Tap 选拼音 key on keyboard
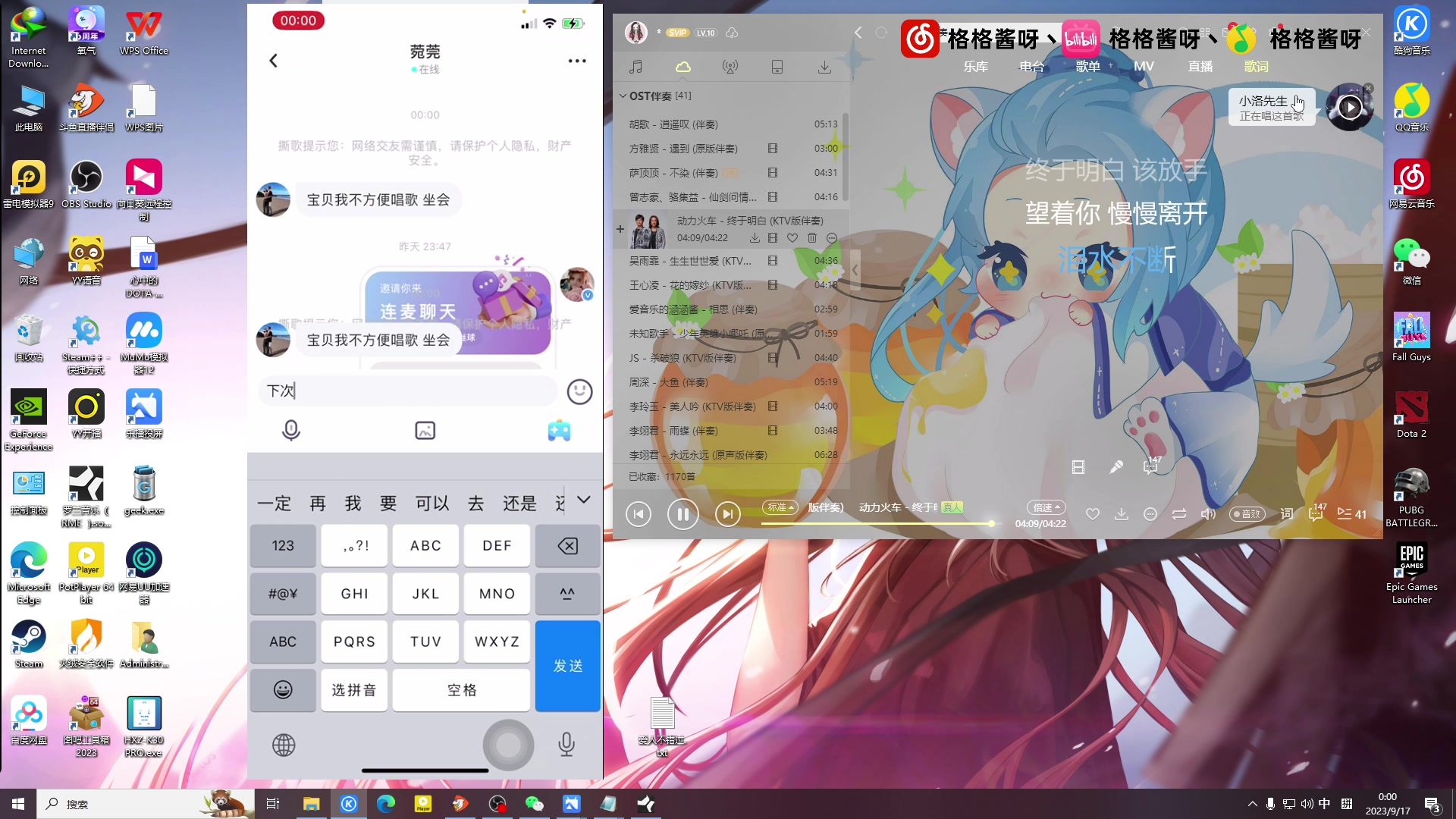The height and width of the screenshot is (819, 1456). pyautogui.click(x=354, y=690)
